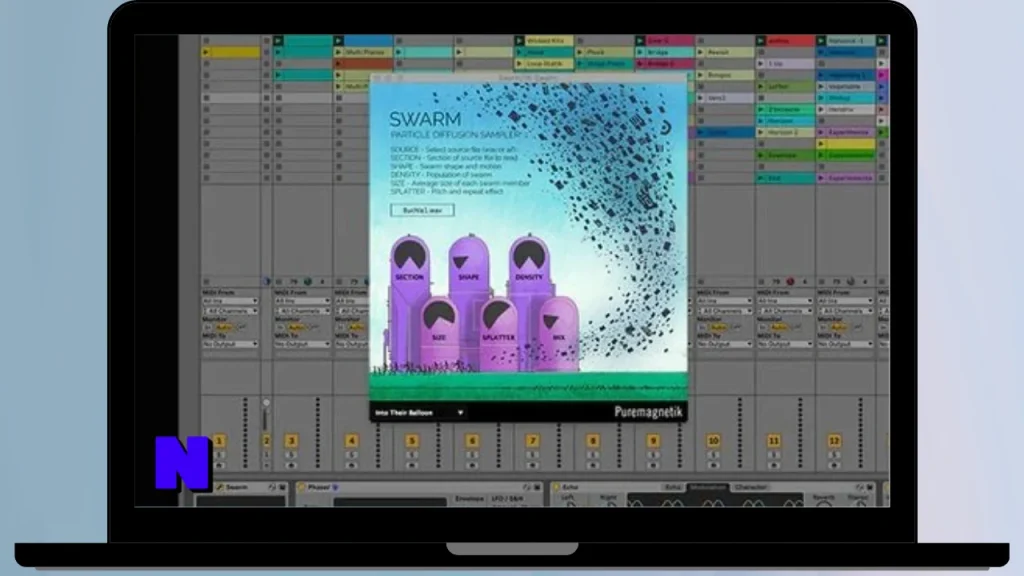
Task: Click the Swarm device save preset icon
Action: pos(282,487)
